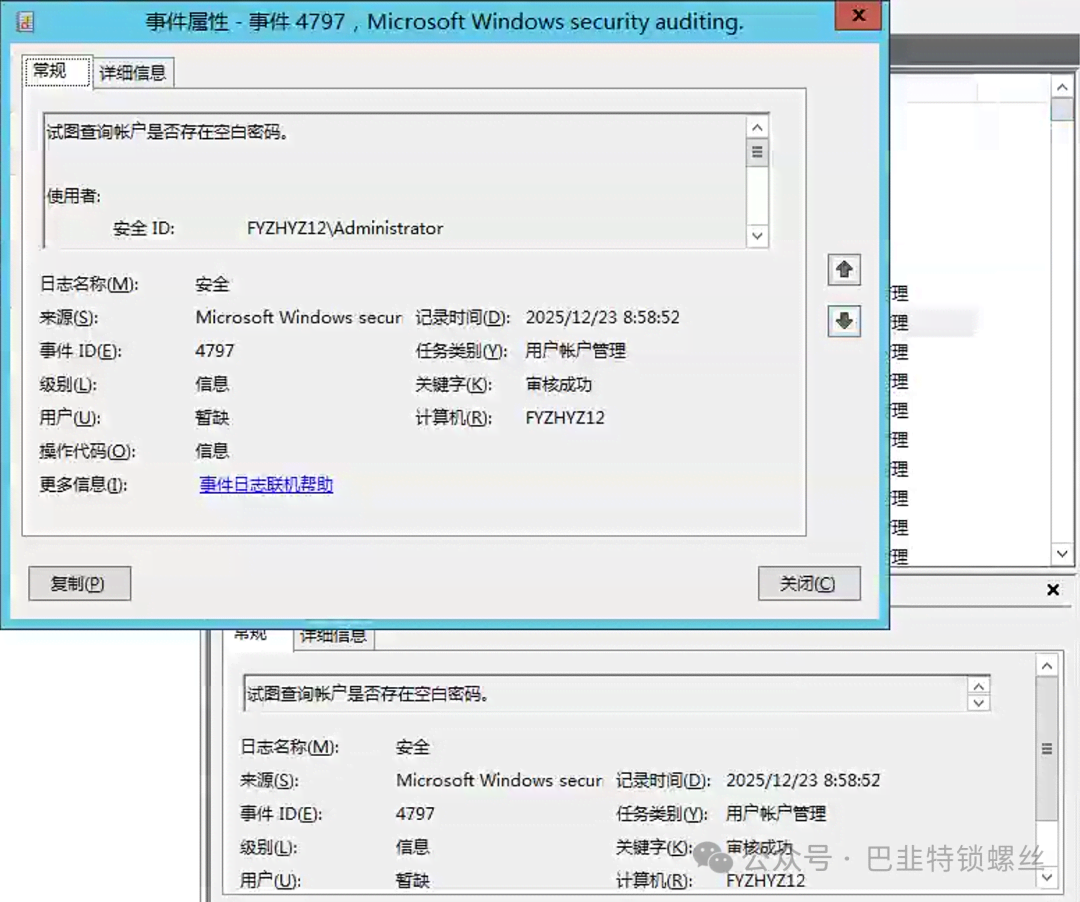Click preview pane vertical scrollbar thumb
Viewport: 1080px width, 902px height.
(x=1046, y=748)
